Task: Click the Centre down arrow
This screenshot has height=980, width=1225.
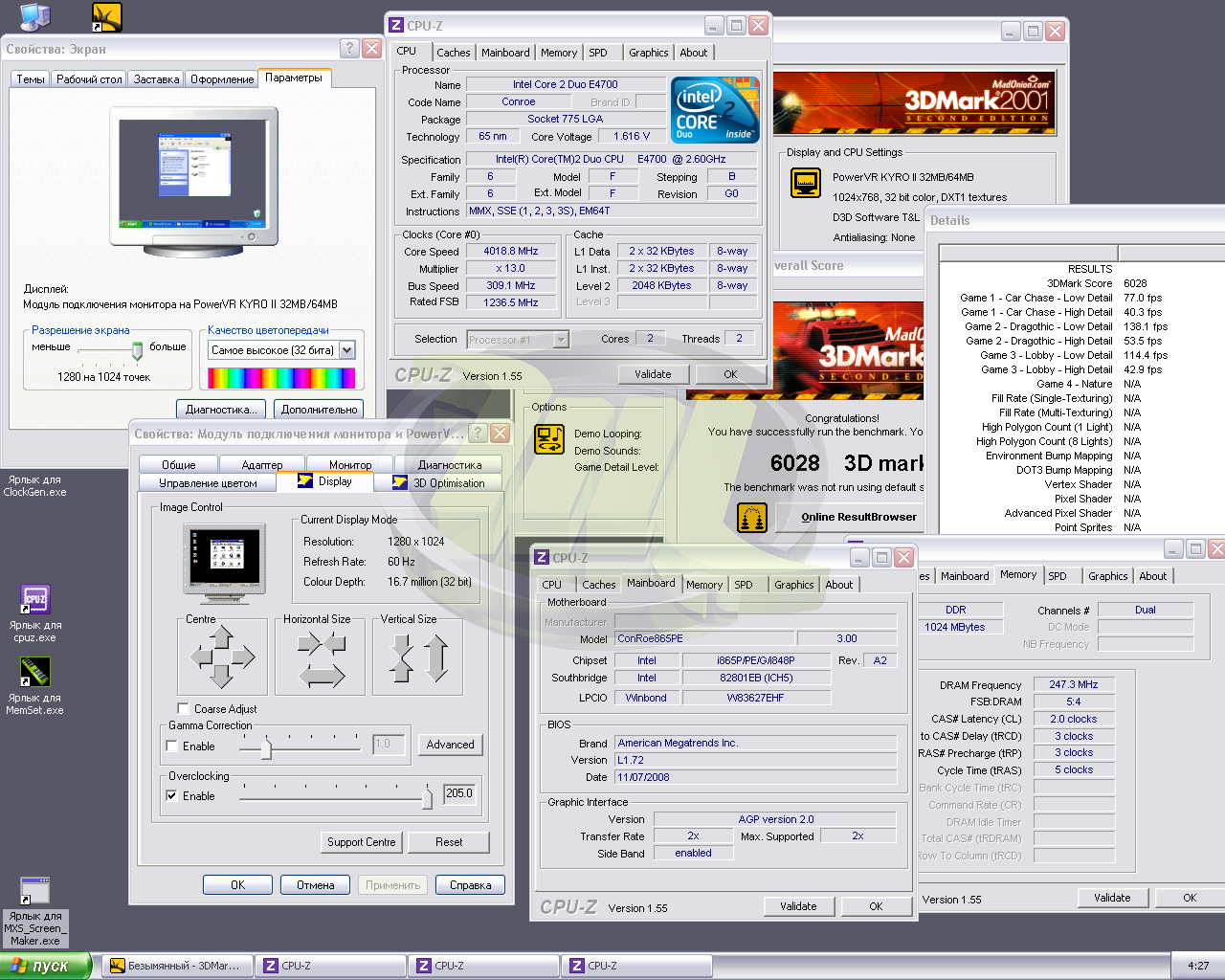Action: click(222, 677)
